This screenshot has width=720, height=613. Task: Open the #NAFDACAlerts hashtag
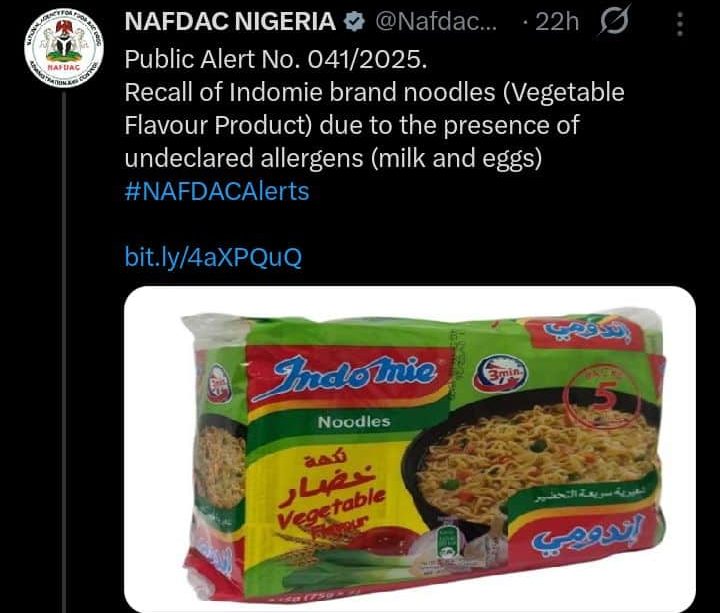(x=216, y=191)
